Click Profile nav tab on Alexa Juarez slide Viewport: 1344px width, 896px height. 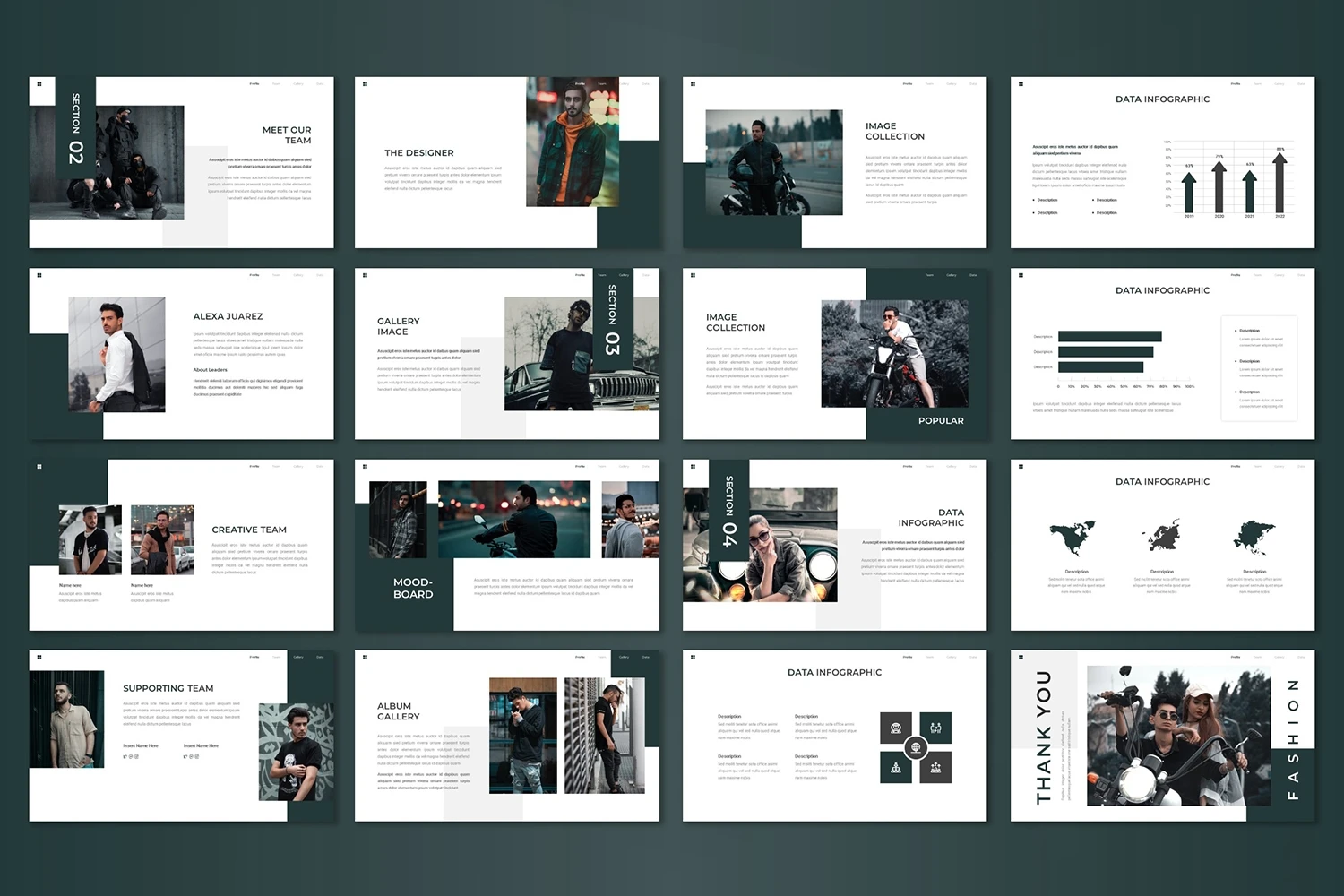(254, 275)
